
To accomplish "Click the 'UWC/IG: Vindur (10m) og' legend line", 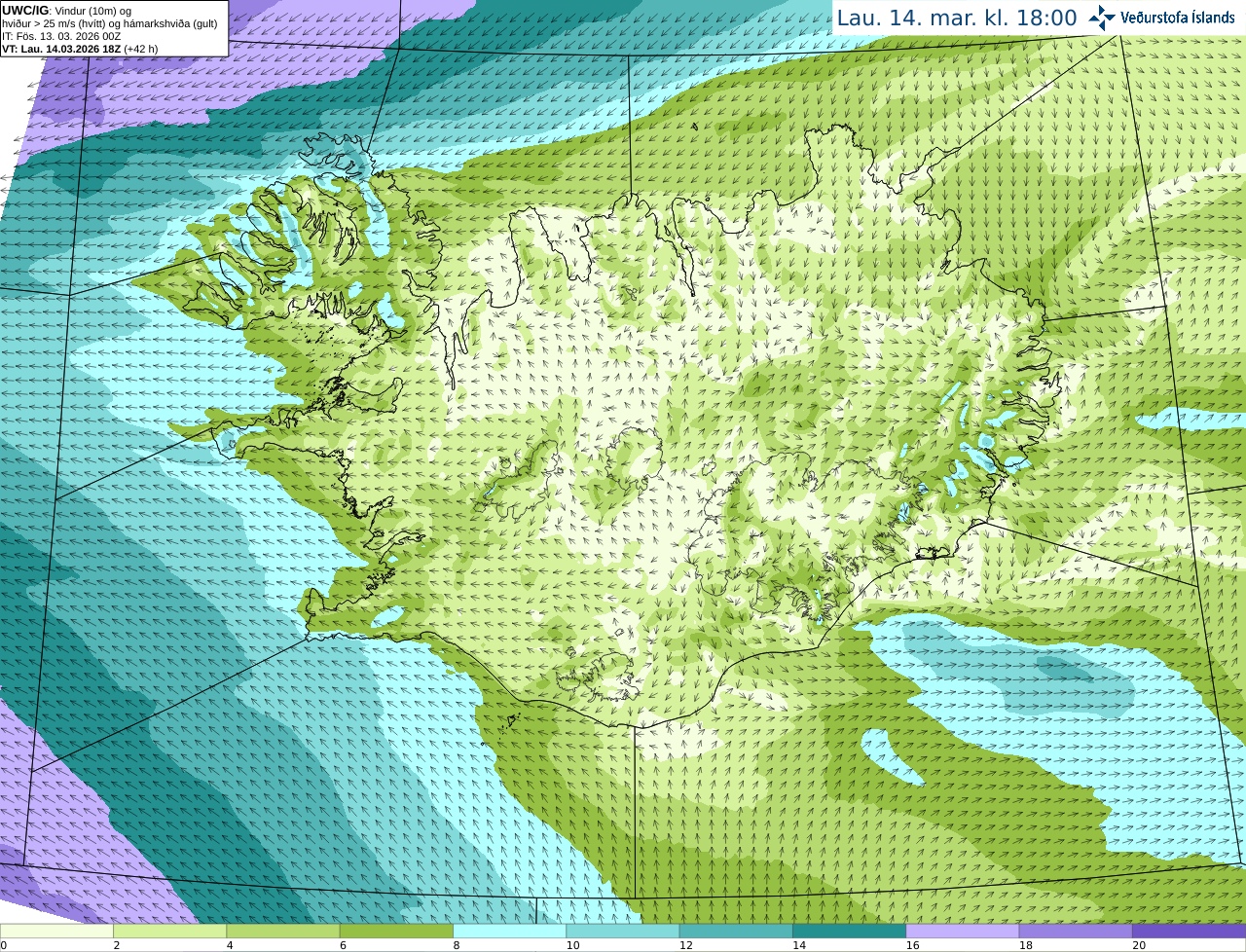I will (x=66, y=10).
